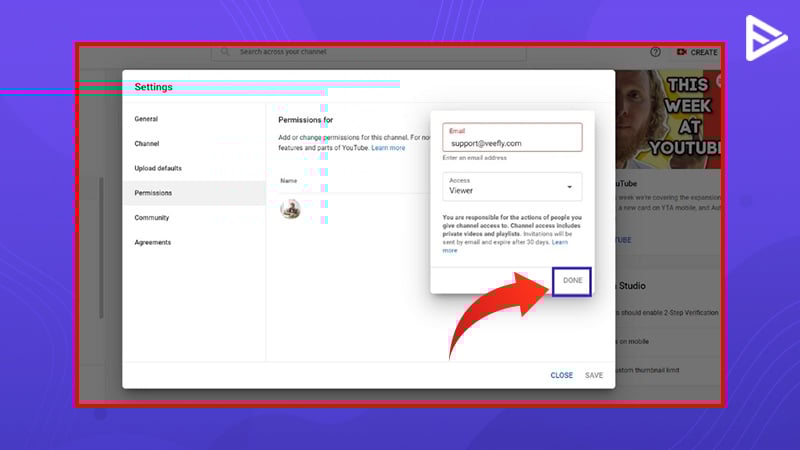The width and height of the screenshot is (800, 450).
Task: Click the Email input field
Action: tap(512, 137)
